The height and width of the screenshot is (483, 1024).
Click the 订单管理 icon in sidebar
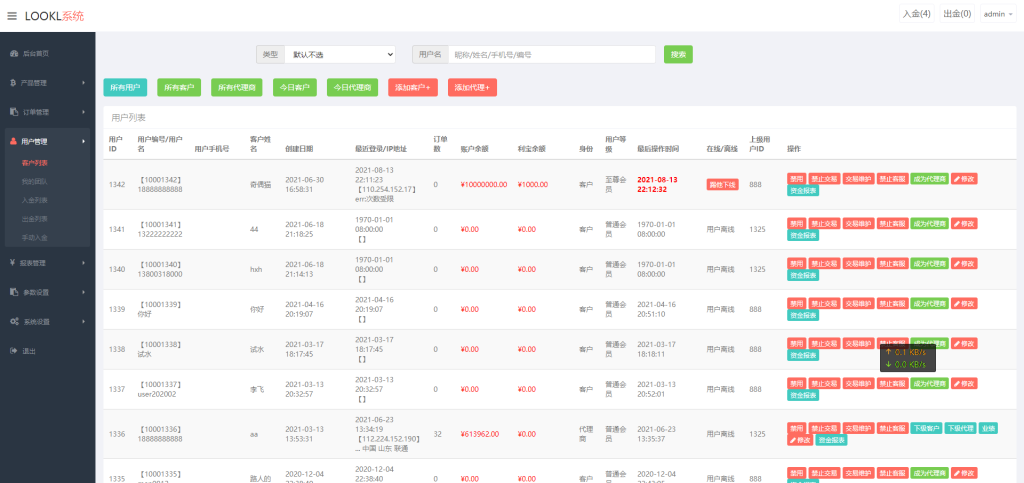click(13, 112)
